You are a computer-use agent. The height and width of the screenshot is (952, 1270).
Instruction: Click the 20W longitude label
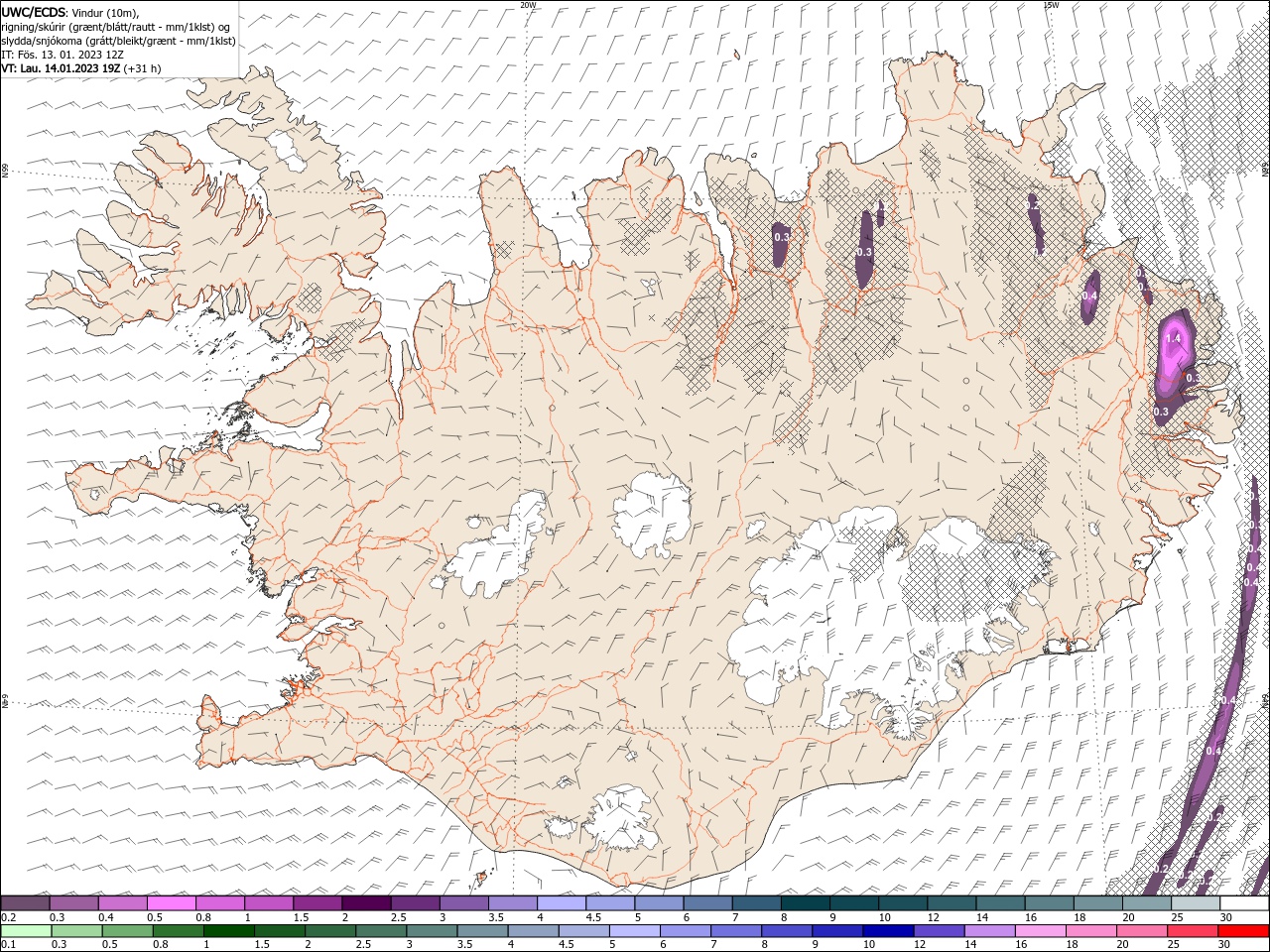[x=528, y=5]
